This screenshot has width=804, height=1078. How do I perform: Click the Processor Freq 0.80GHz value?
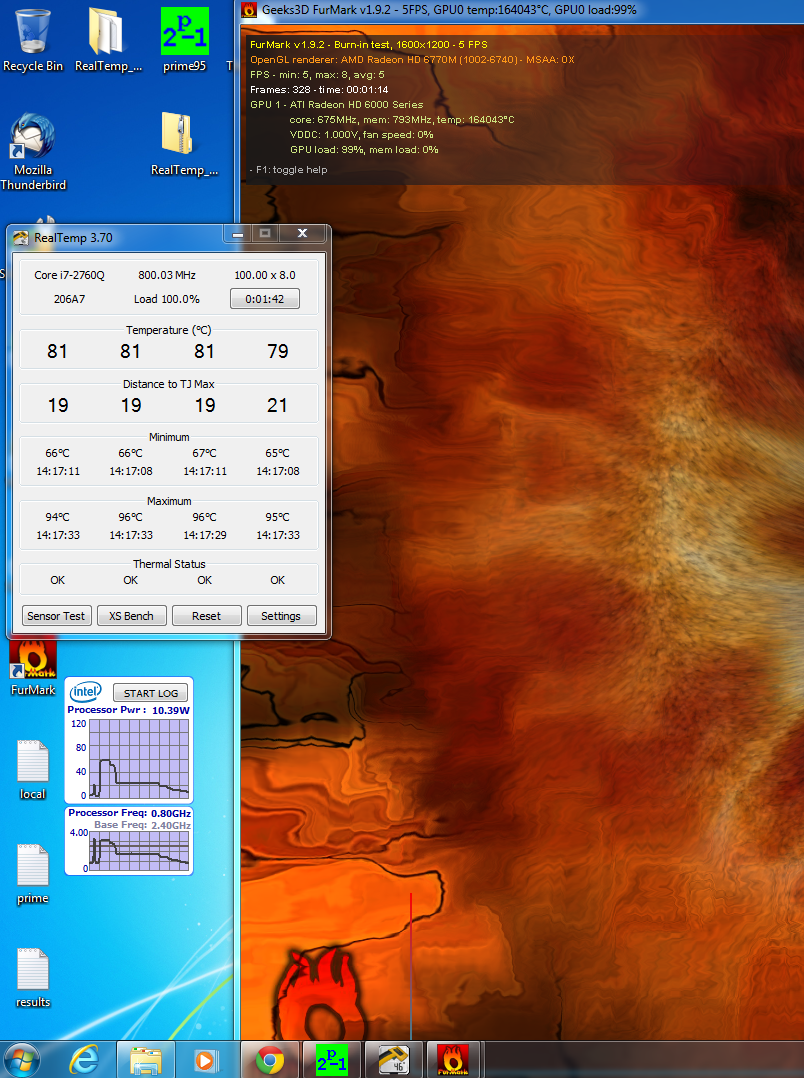171,813
